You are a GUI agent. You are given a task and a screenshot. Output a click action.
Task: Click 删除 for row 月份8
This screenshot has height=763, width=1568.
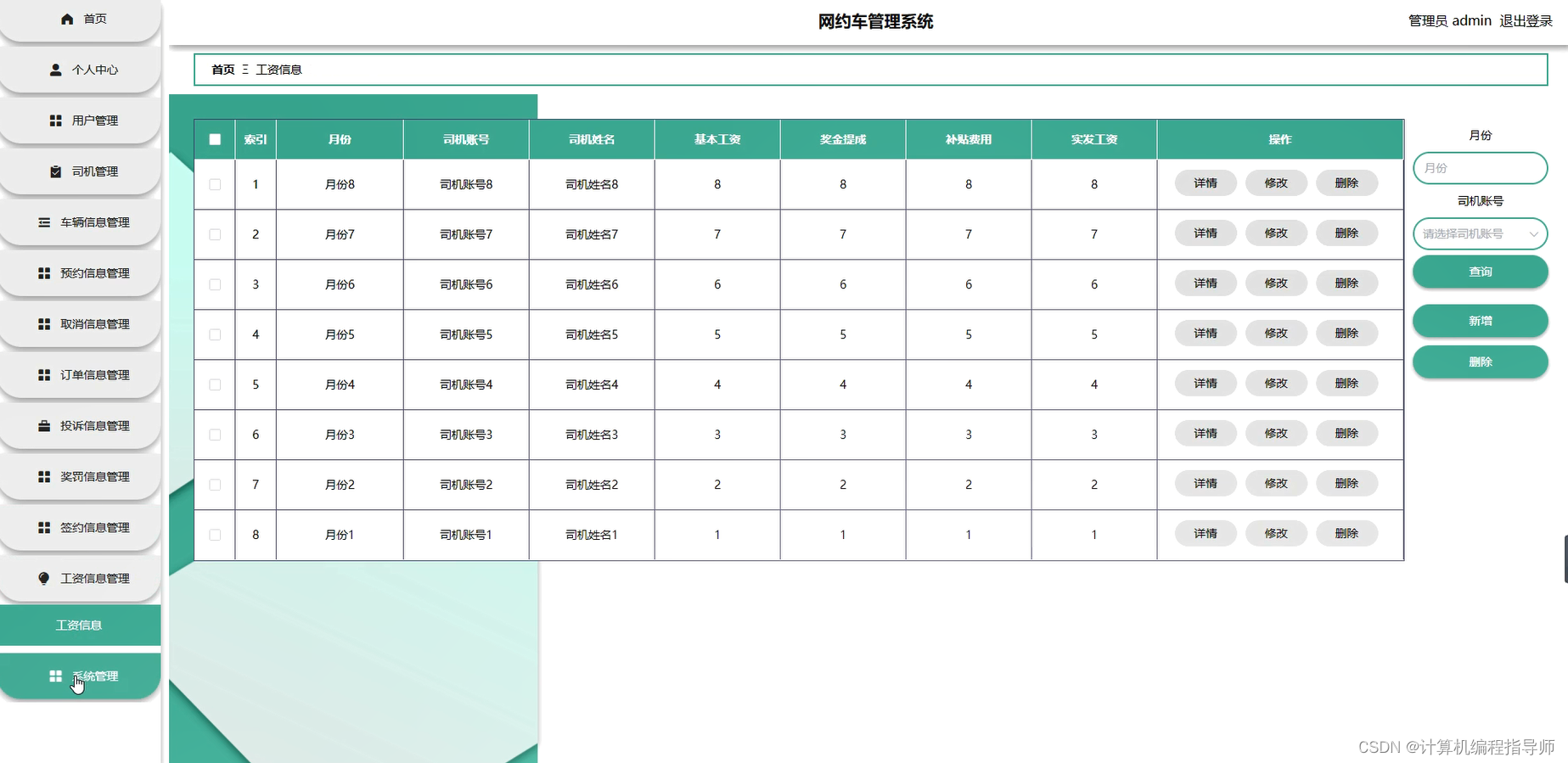pyautogui.click(x=1346, y=183)
